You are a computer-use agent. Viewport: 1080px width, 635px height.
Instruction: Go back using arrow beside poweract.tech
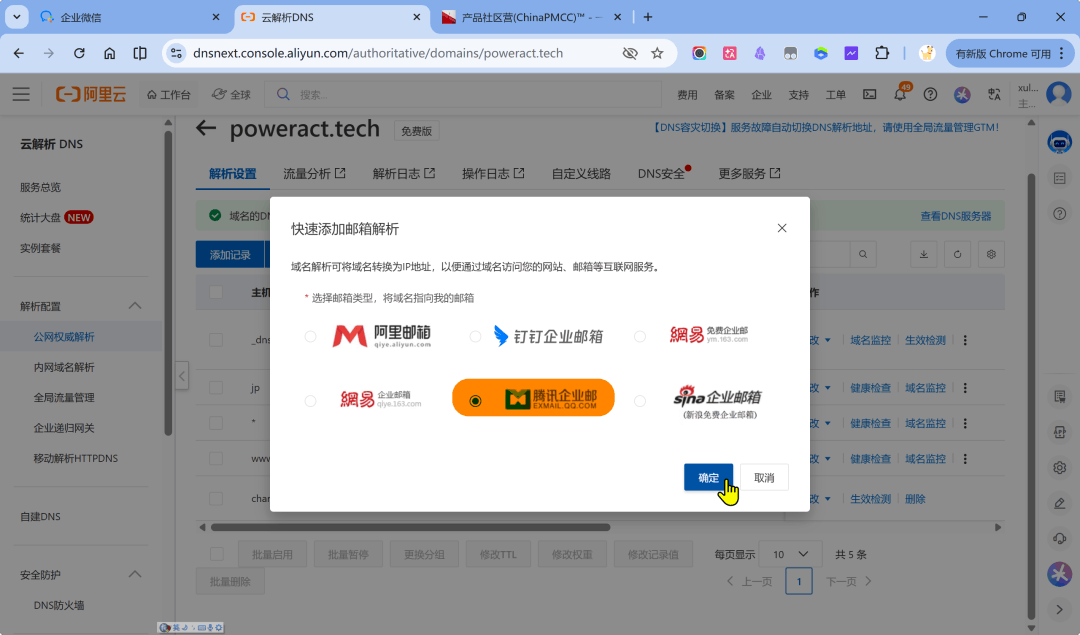[x=206, y=128]
